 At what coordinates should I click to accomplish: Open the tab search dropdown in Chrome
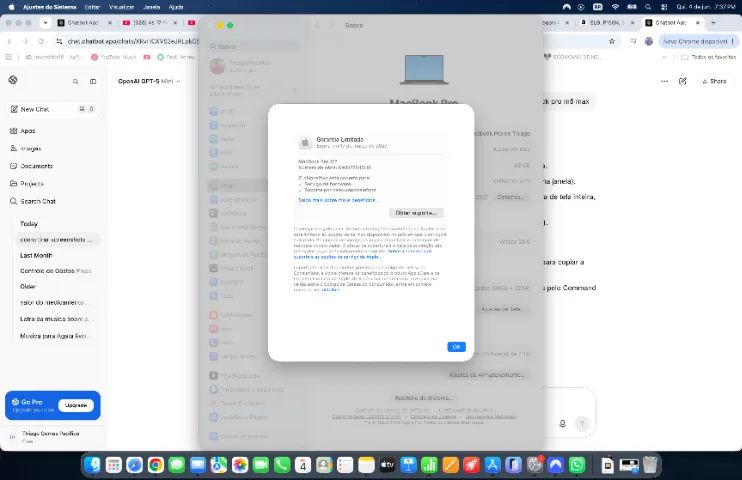pos(45,23)
